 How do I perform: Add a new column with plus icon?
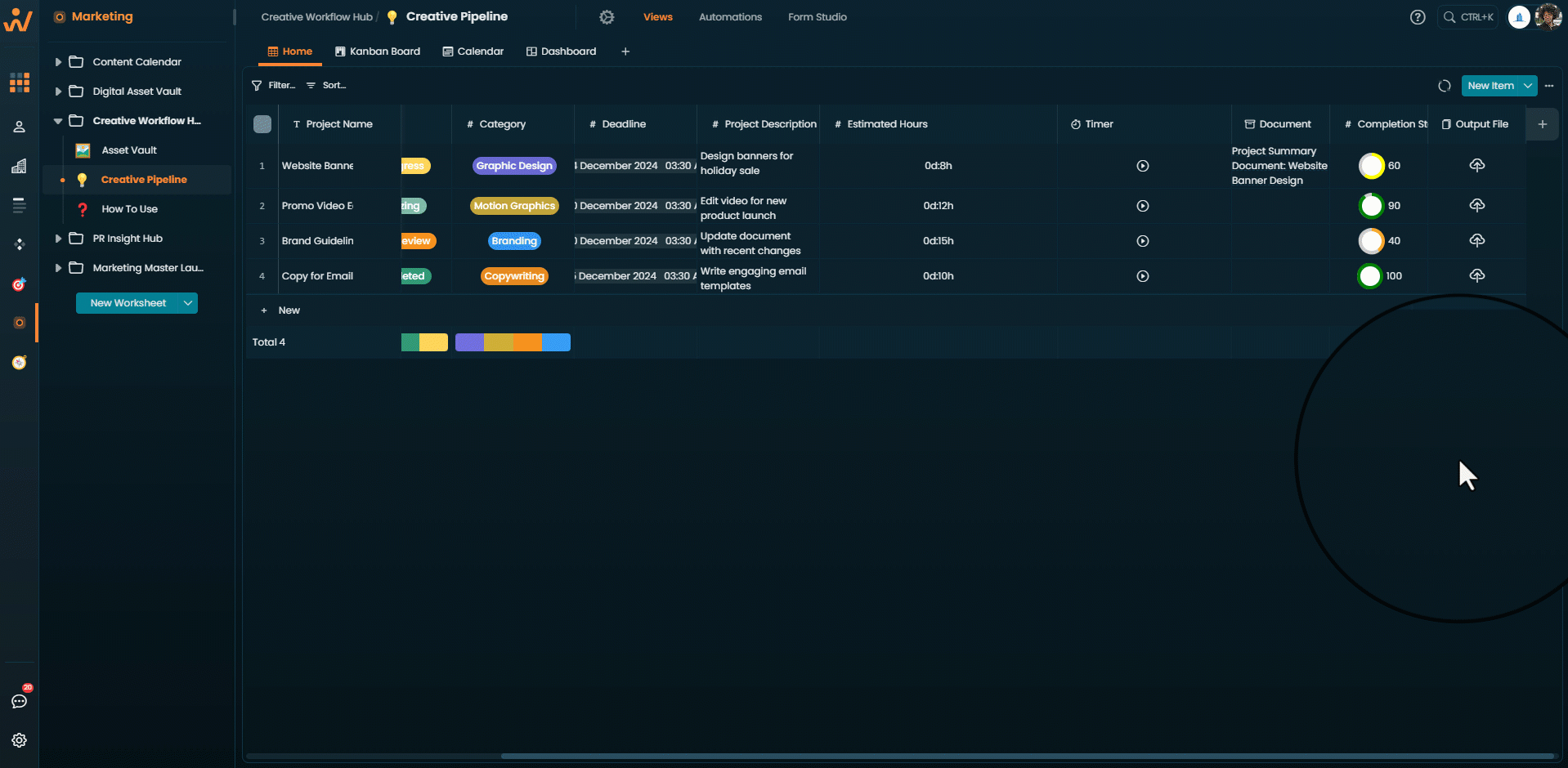[x=1543, y=124]
